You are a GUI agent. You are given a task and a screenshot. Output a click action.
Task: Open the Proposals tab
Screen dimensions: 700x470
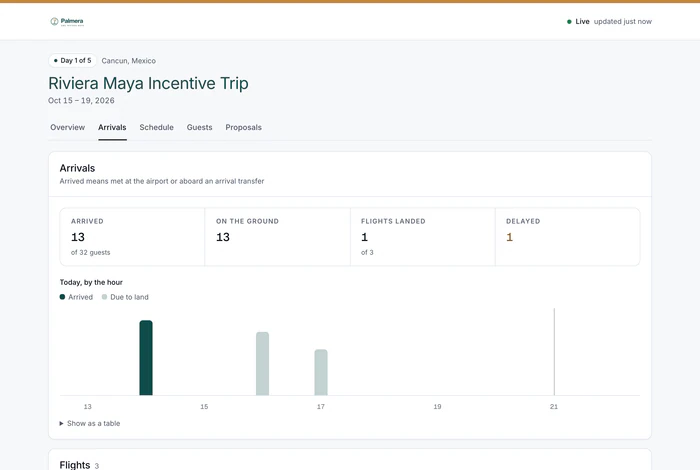click(243, 127)
